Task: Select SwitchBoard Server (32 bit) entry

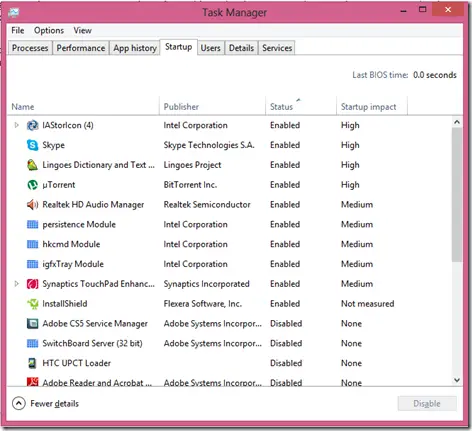Action: (92, 343)
